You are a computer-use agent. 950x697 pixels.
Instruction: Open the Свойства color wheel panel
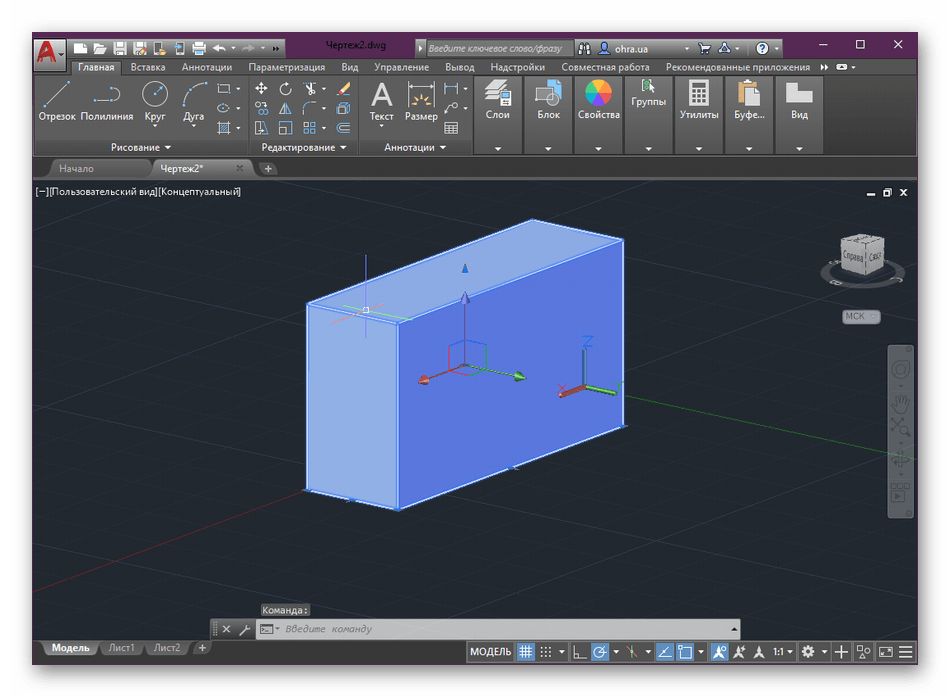click(598, 102)
